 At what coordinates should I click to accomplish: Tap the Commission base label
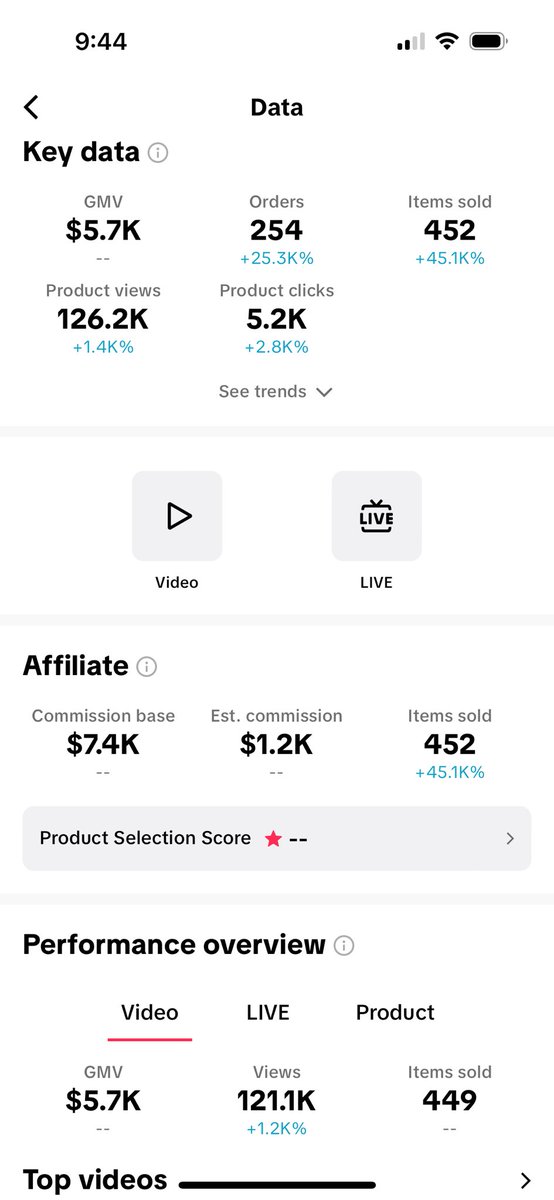point(103,716)
